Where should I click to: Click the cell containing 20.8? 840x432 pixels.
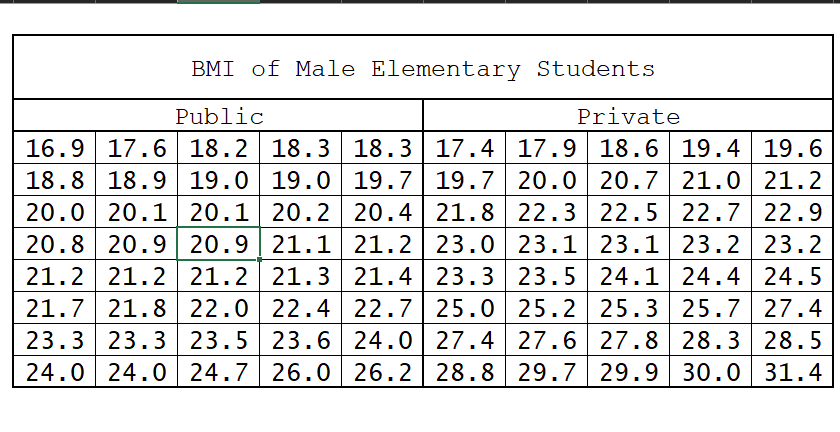(54, 243)
